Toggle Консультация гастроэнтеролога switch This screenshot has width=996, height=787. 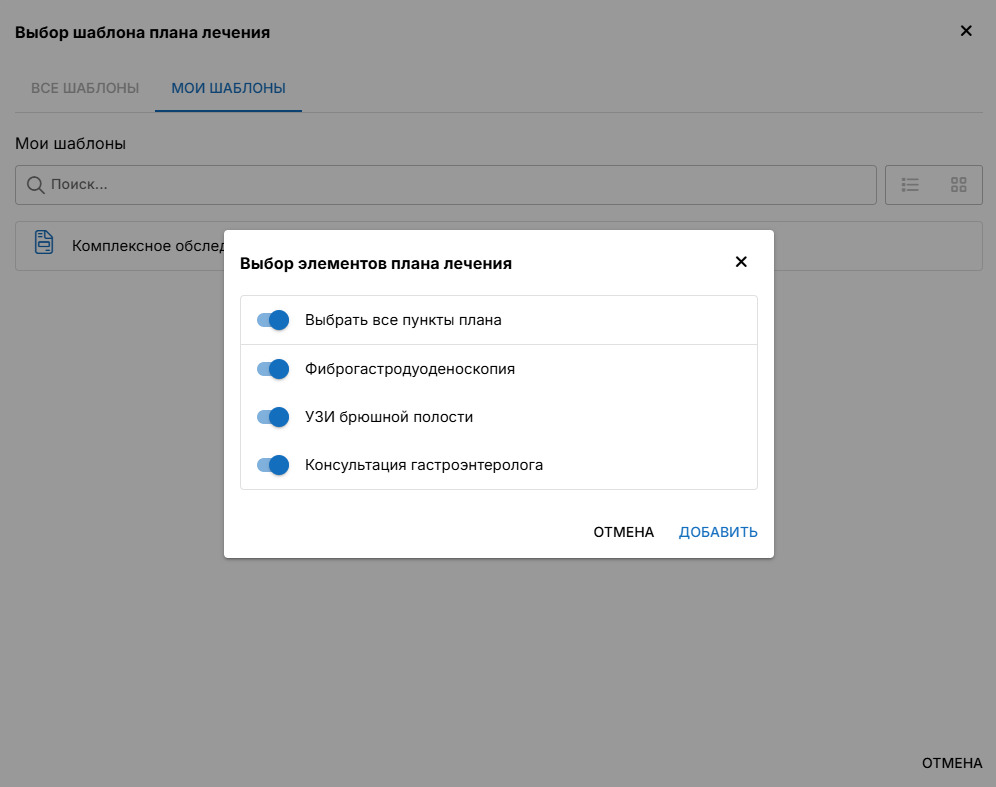tap(273, 465)
